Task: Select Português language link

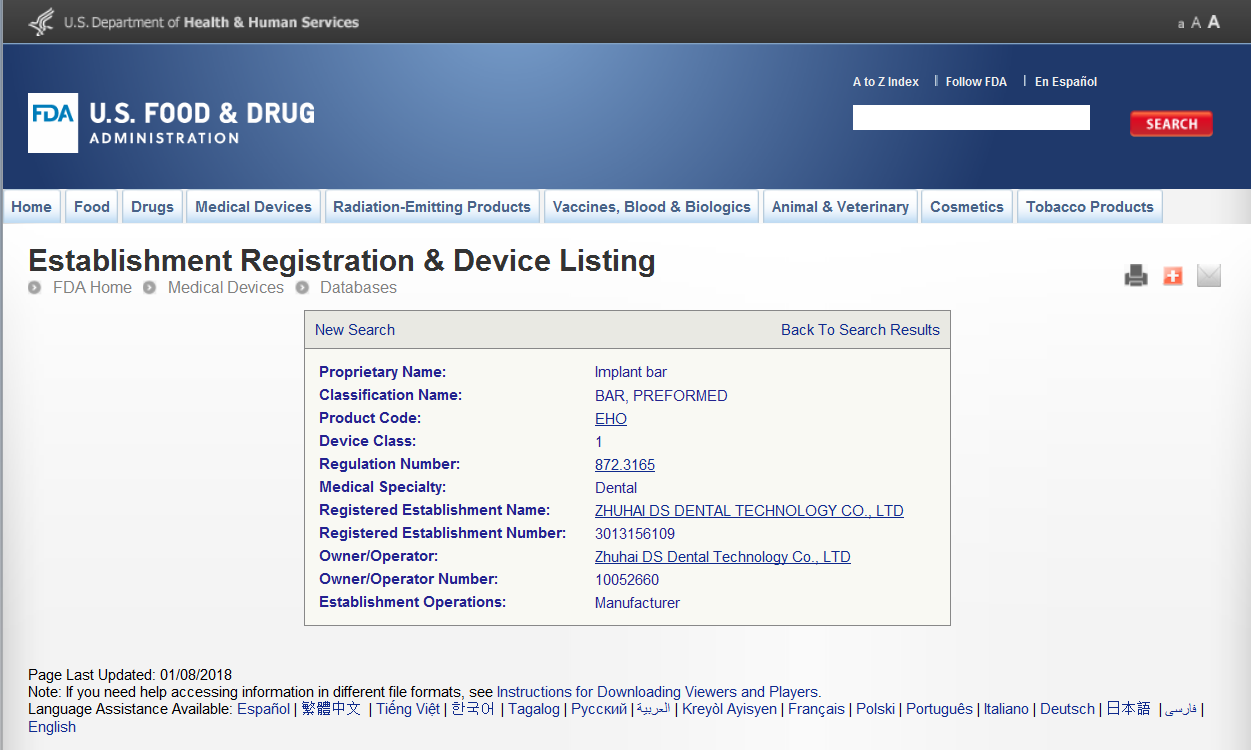Action: click(939, 709)
